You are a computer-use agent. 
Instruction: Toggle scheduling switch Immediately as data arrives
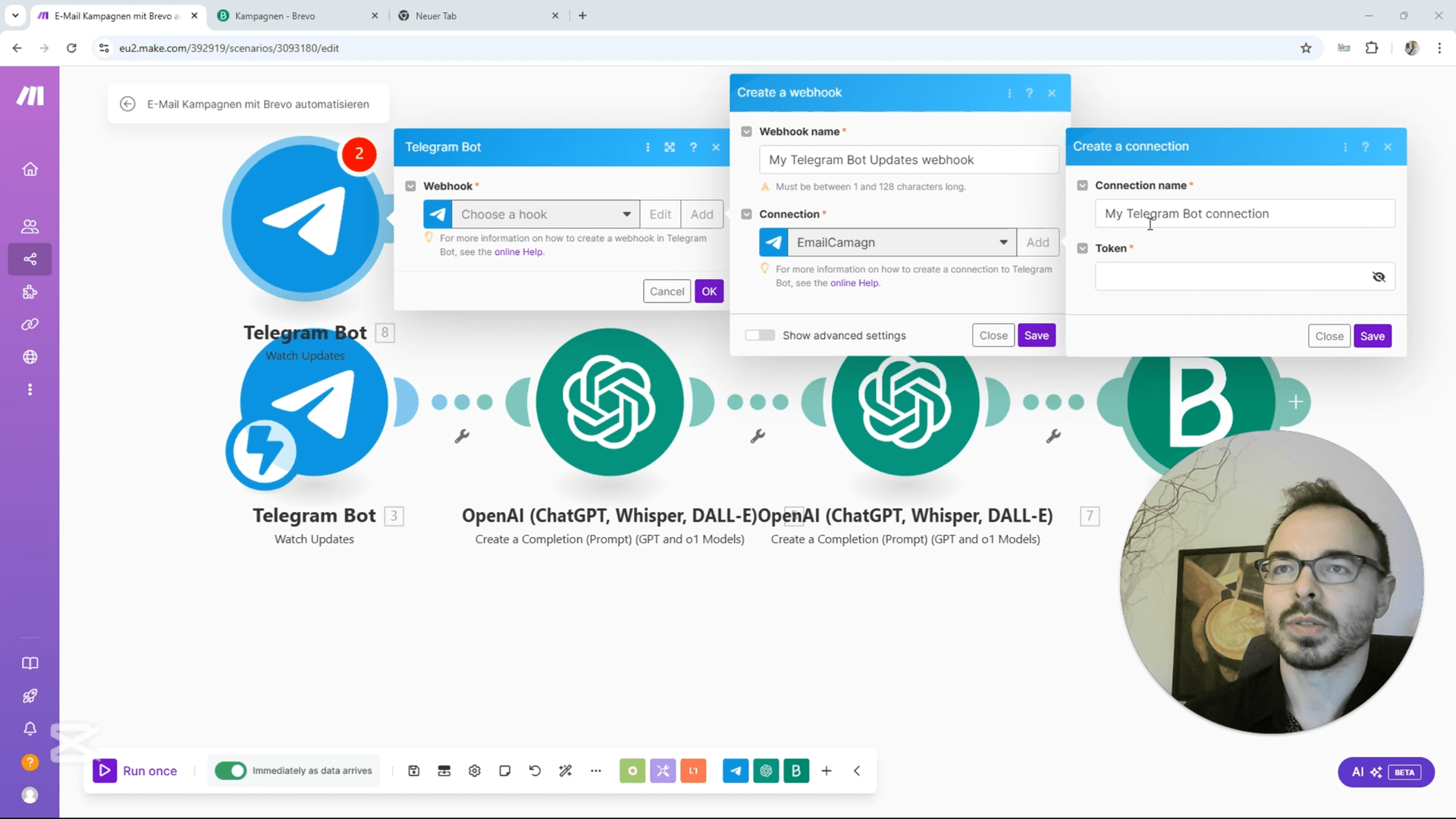[x=231, y=770]
